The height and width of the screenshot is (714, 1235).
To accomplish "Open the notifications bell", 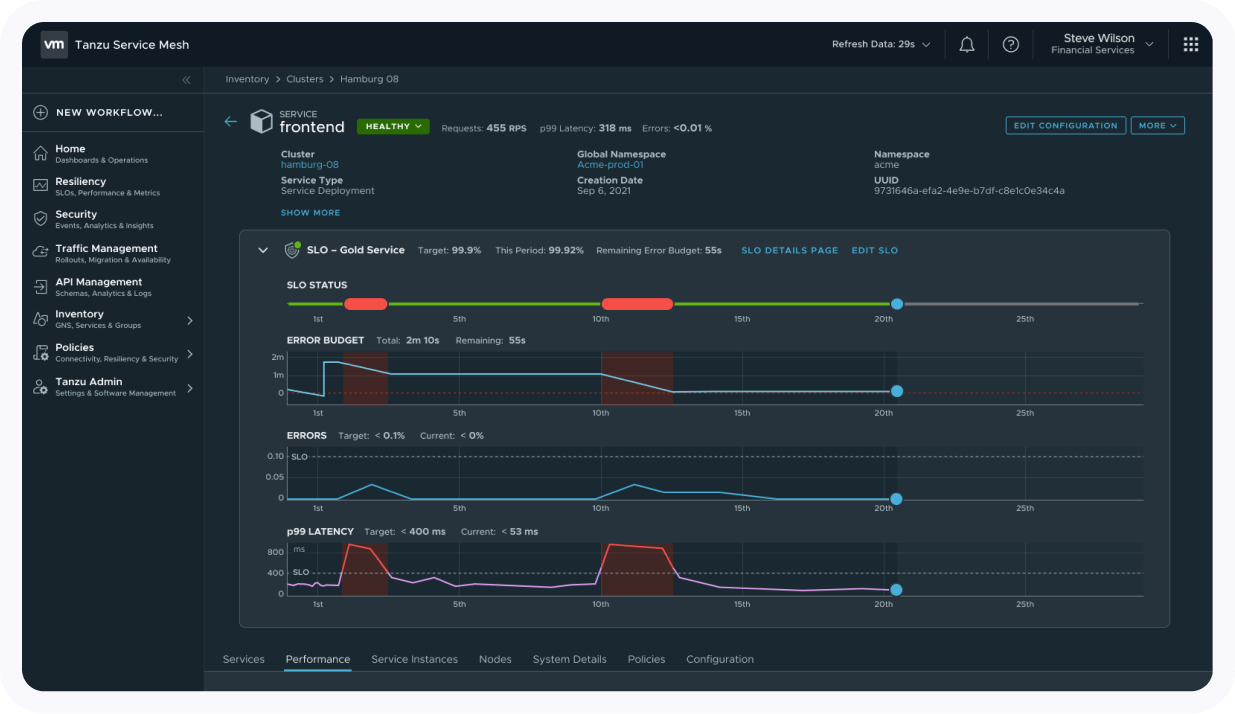I will tap(967, 44).
